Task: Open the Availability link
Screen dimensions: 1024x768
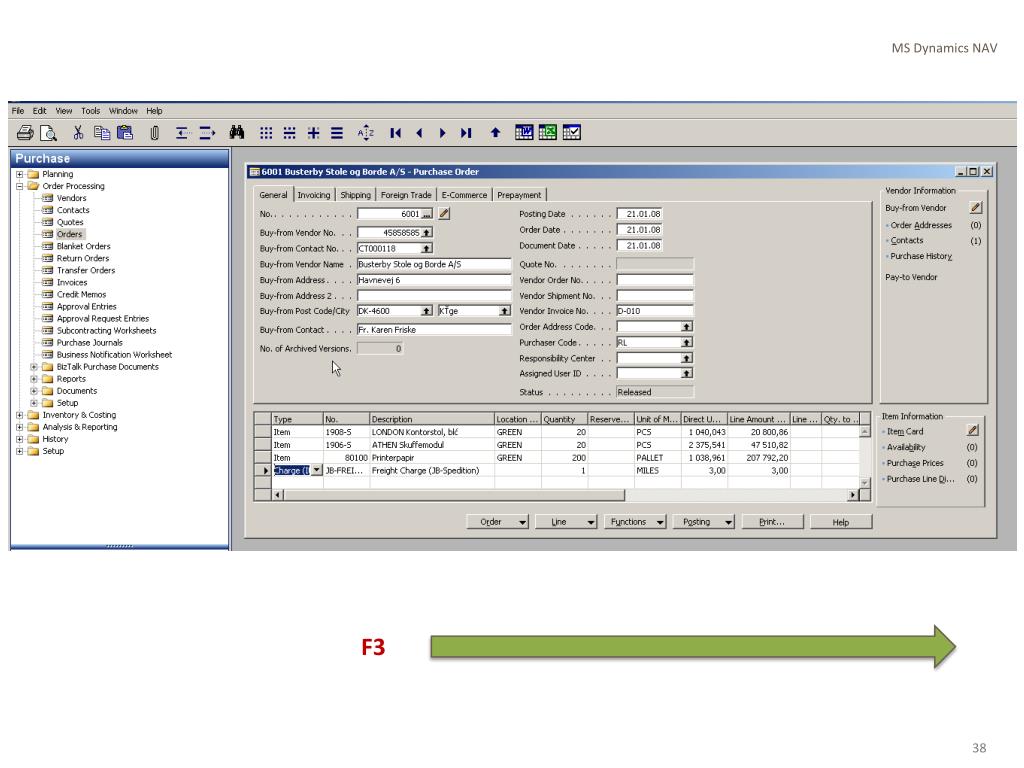Action: 906,447
